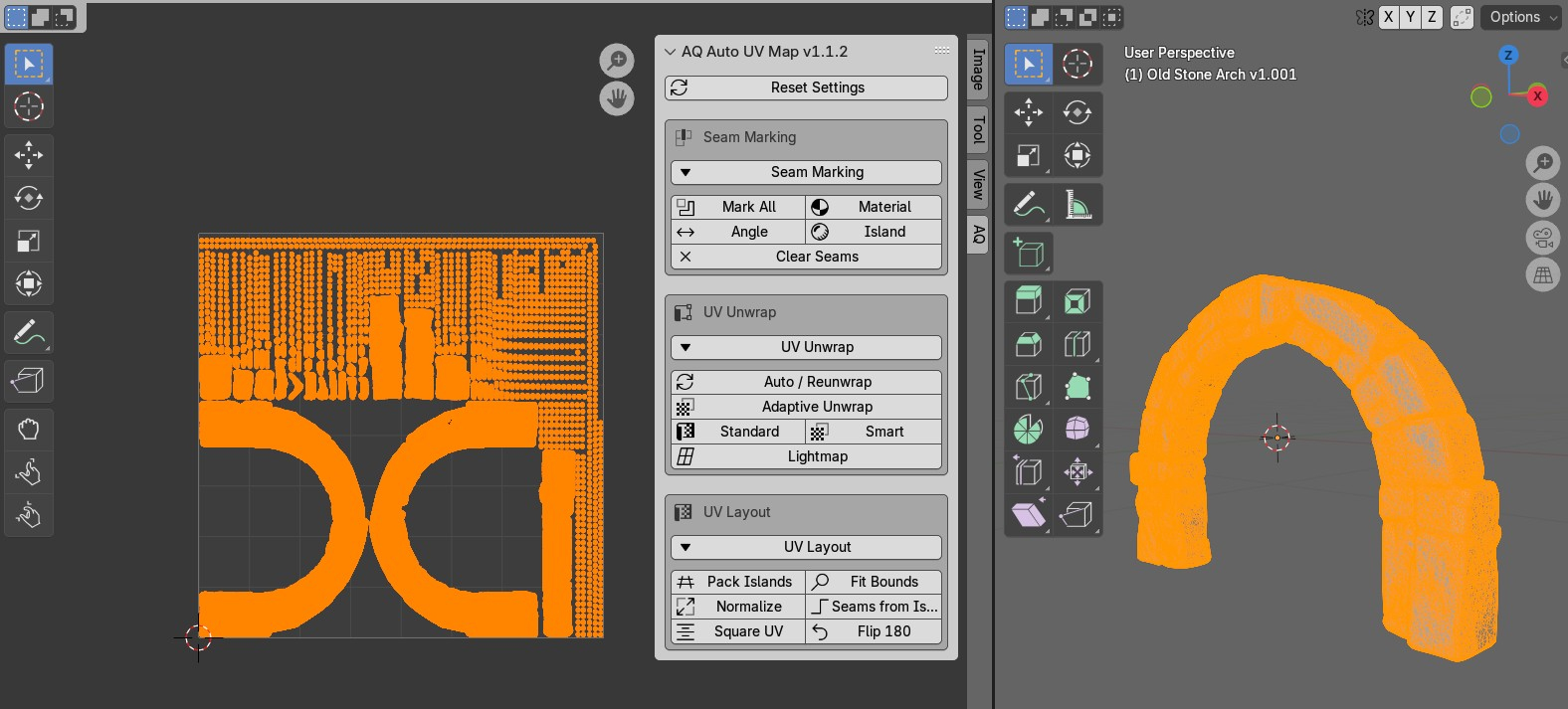The width and height of the screenshot is (1568, 709).
Task: Click the blue Z axis gizmo ball
Action: point(1508,55)
